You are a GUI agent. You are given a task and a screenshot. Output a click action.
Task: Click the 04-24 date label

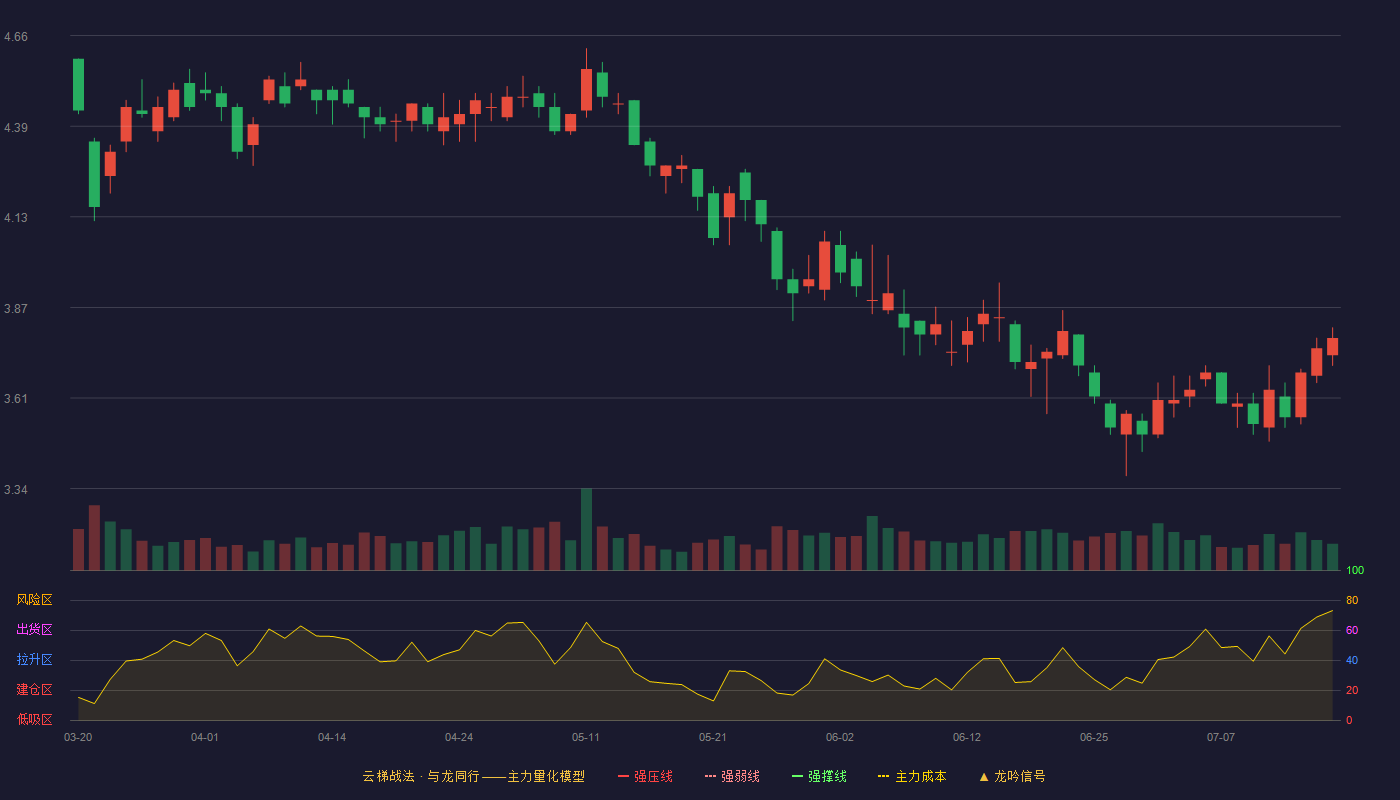(459, 737)
